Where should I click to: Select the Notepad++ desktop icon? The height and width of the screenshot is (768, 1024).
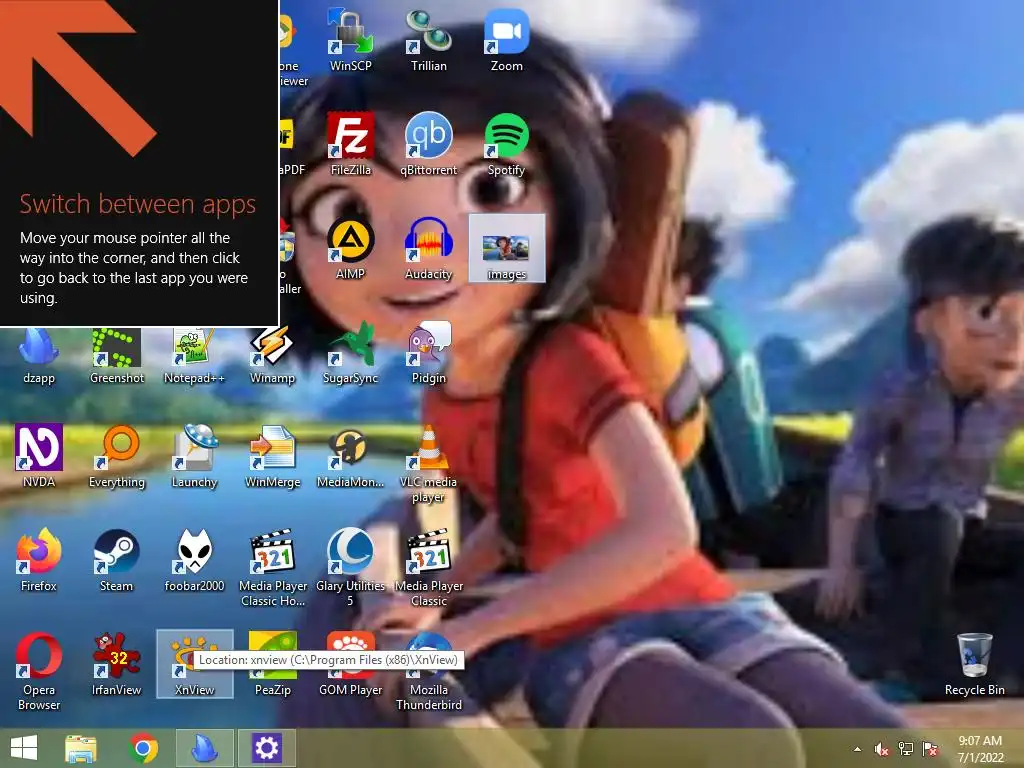coord(194,356)
